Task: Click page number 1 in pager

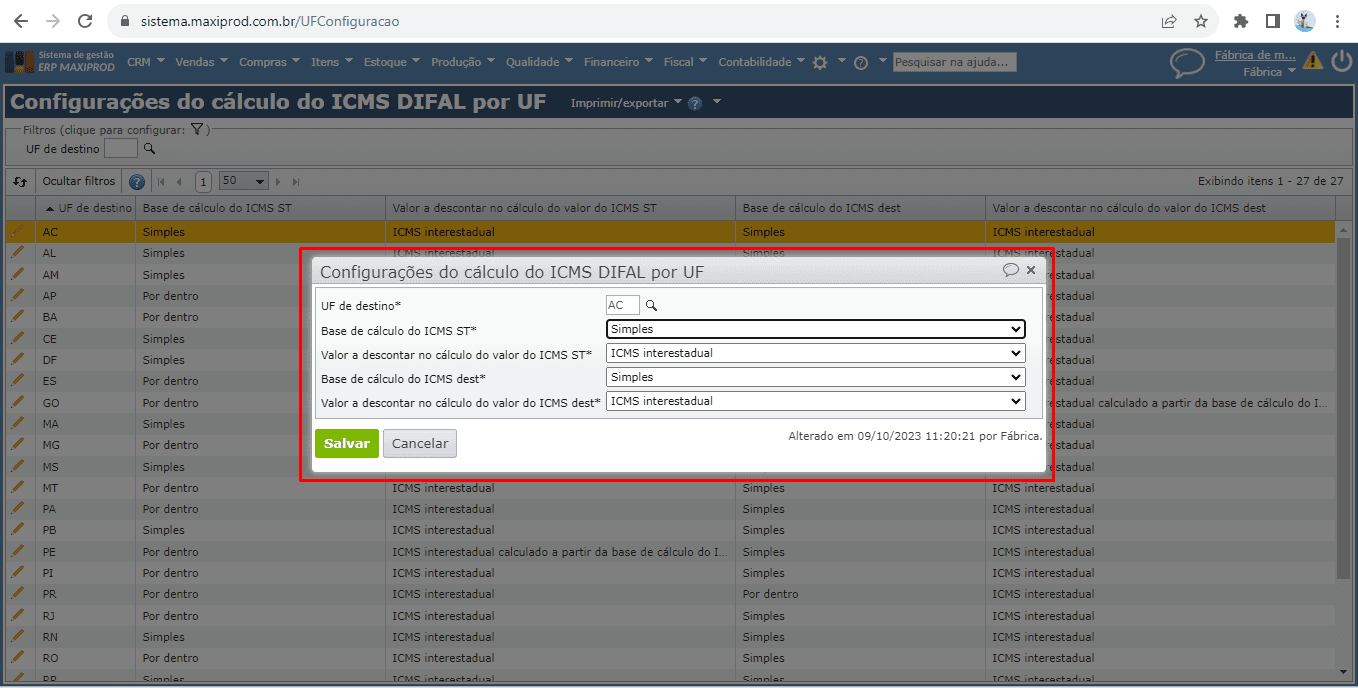Action: 203,182
